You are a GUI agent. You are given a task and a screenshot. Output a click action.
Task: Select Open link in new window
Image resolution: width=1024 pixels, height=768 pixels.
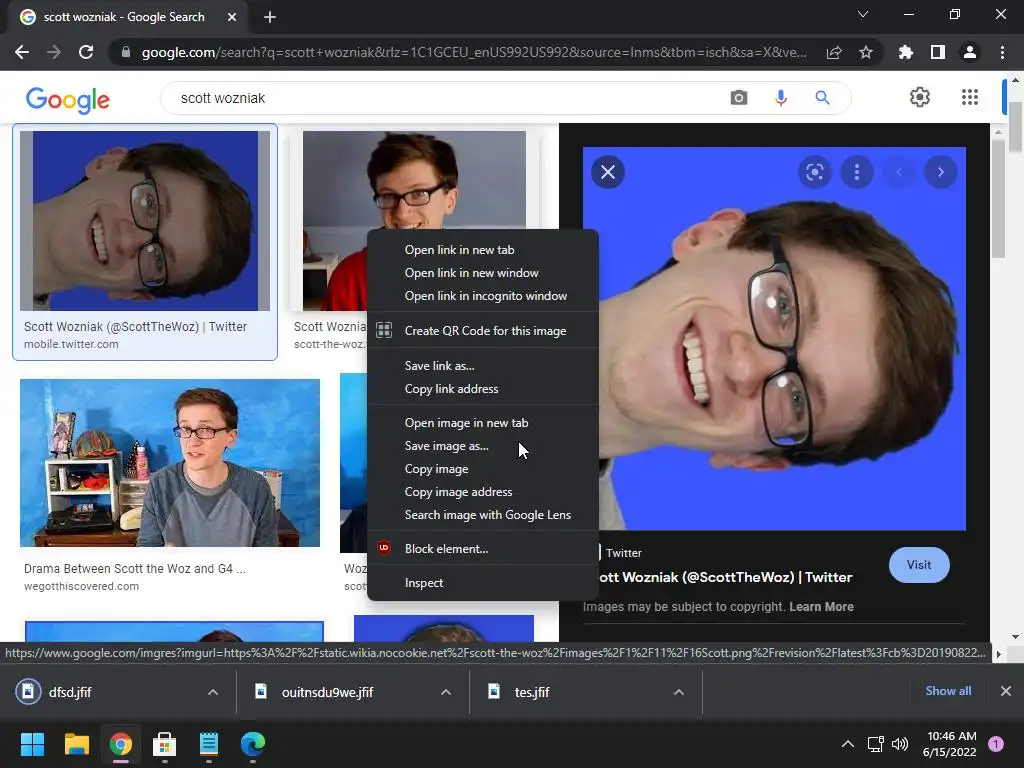tap(483, 272)
